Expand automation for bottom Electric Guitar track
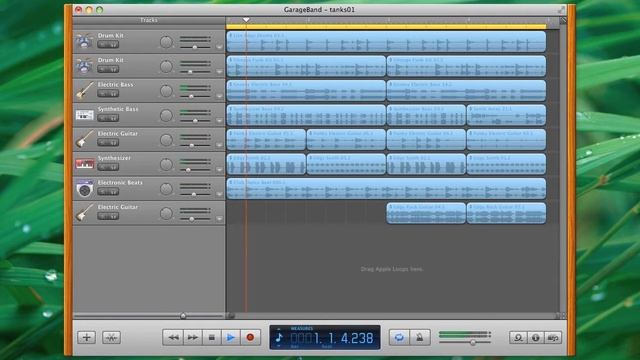The width and height of the screenshot is (640, 360). (x=219, y=219)
